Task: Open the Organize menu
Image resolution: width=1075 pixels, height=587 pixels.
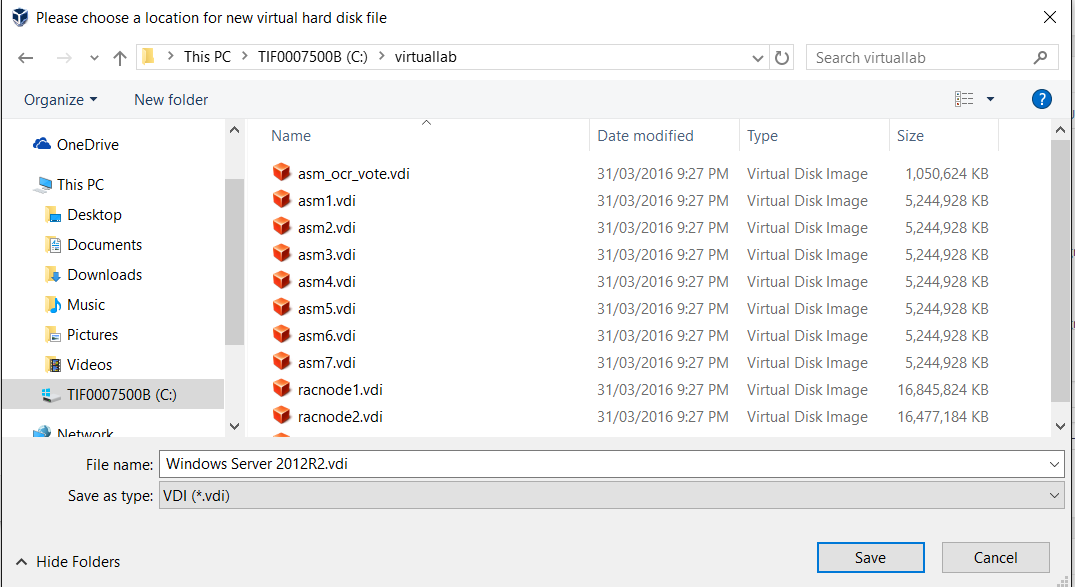Action: [61, 99]
